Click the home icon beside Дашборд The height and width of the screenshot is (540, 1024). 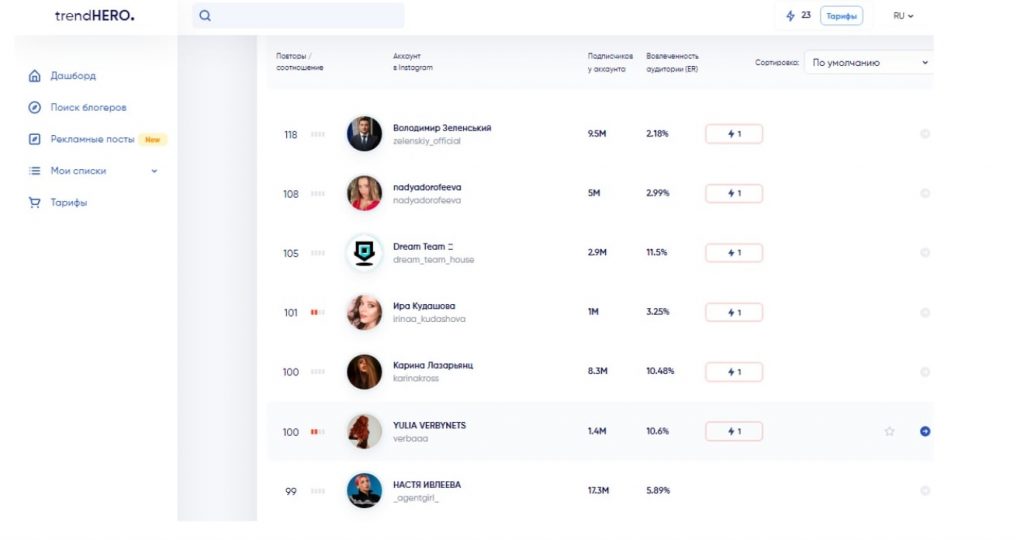[35, 76]
